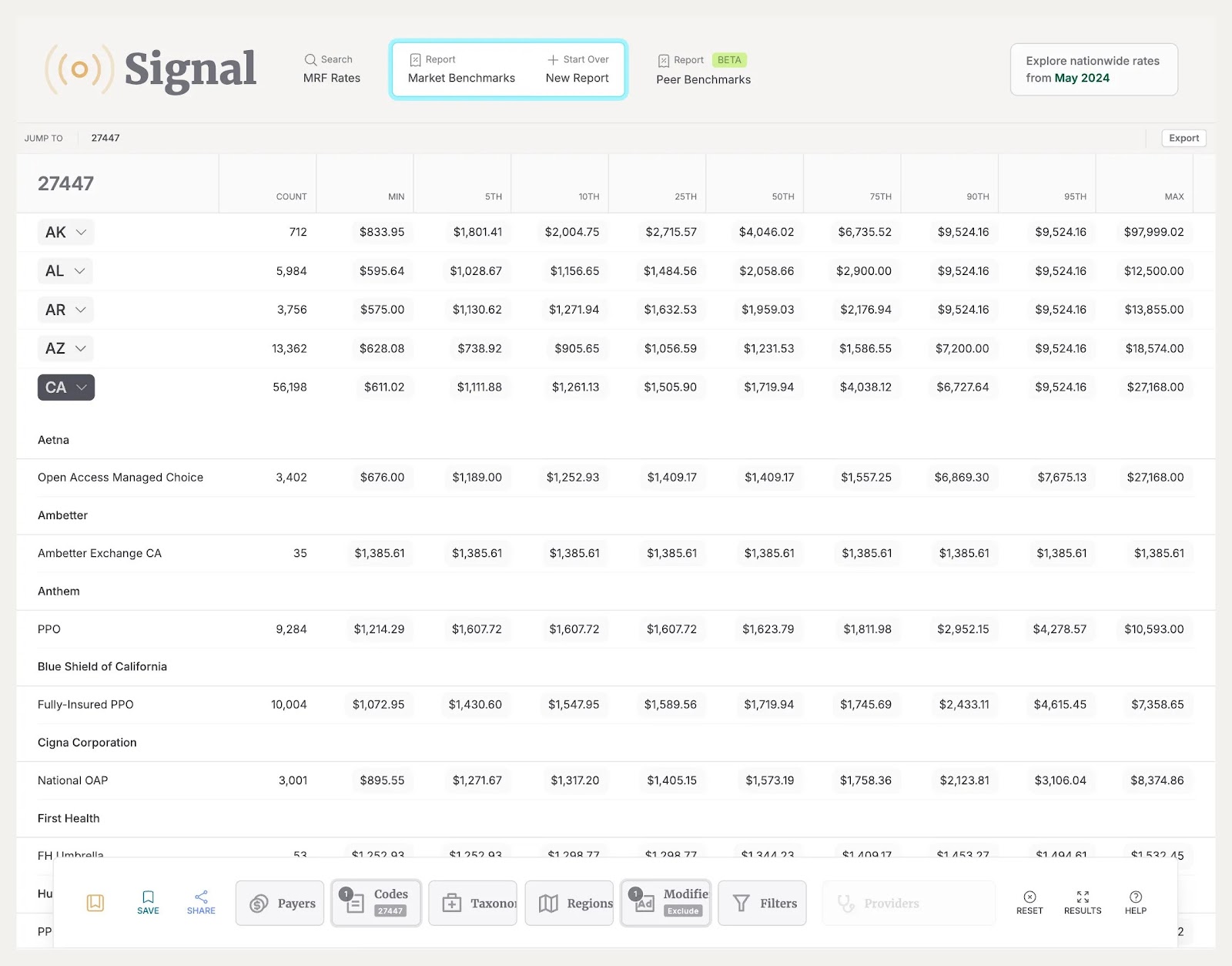Expand the AK state dropdown
Image resolution: width=1232 pixels, height=966 pixels.
pyautogui.click(x=65, y=232)
